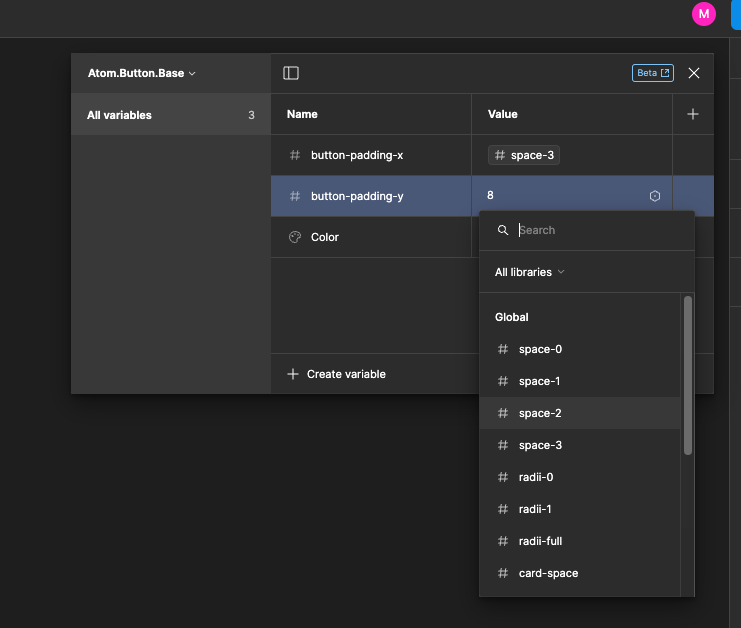The width and height of the screenshot is (741, 628).
Task: Expand the Atom.Button.Base collection dropdown
Action: (142, 74)
